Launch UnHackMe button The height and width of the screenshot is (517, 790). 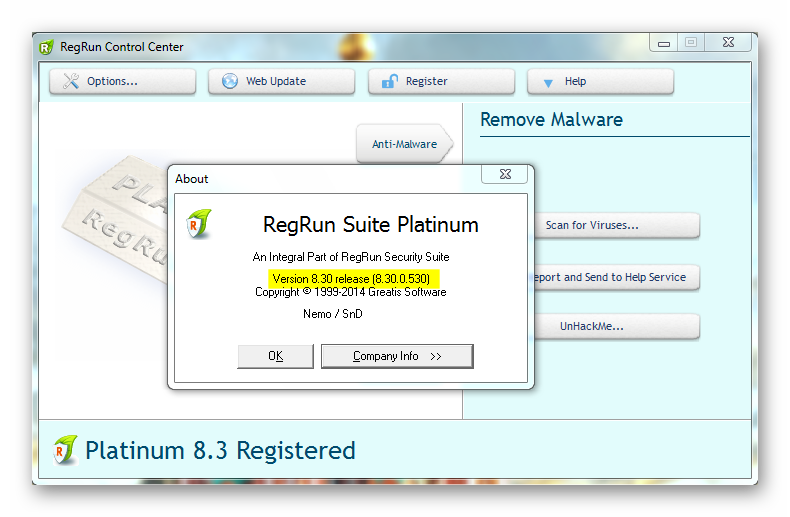(617, 327)
